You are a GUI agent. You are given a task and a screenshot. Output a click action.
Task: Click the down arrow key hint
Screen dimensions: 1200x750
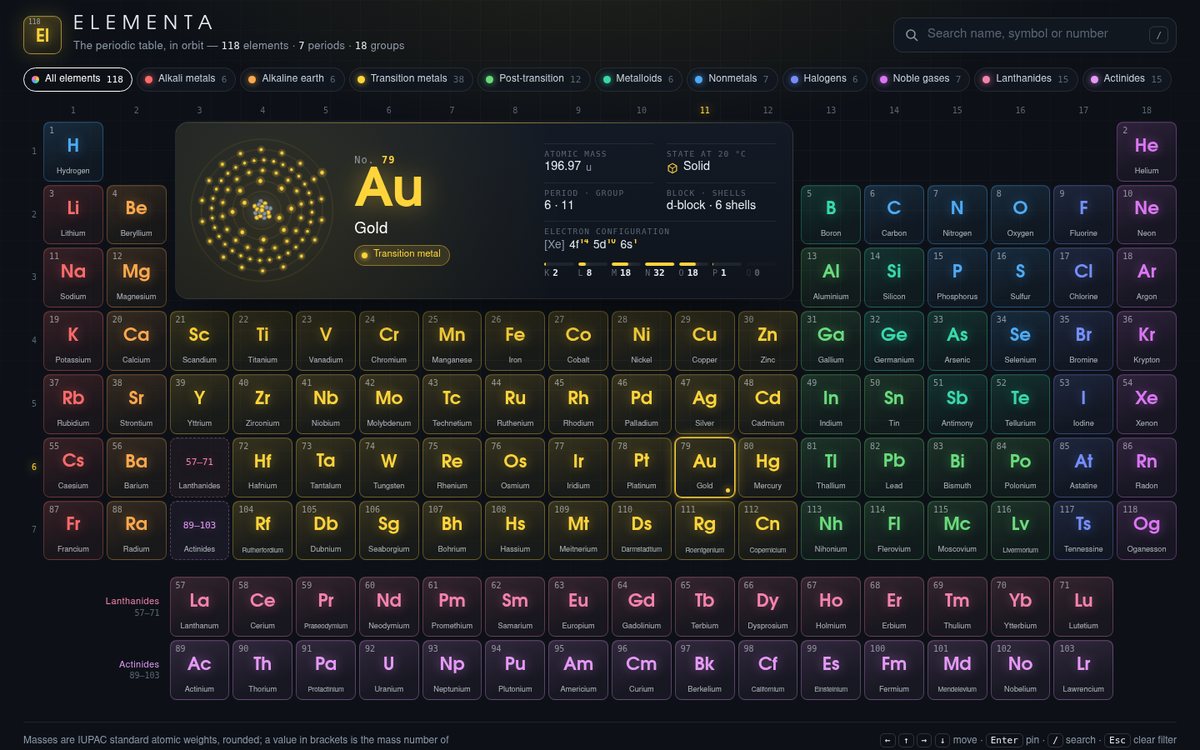[942, 740]
